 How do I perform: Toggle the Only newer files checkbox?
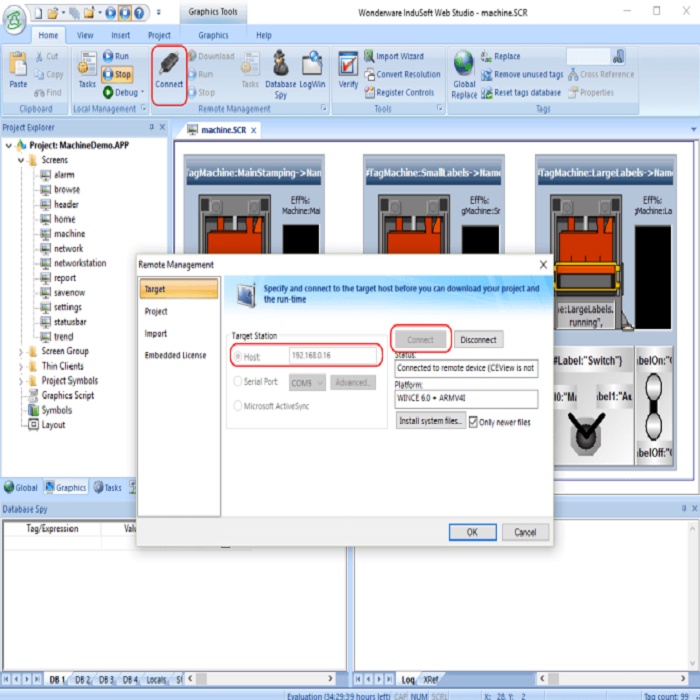(473, 422)
